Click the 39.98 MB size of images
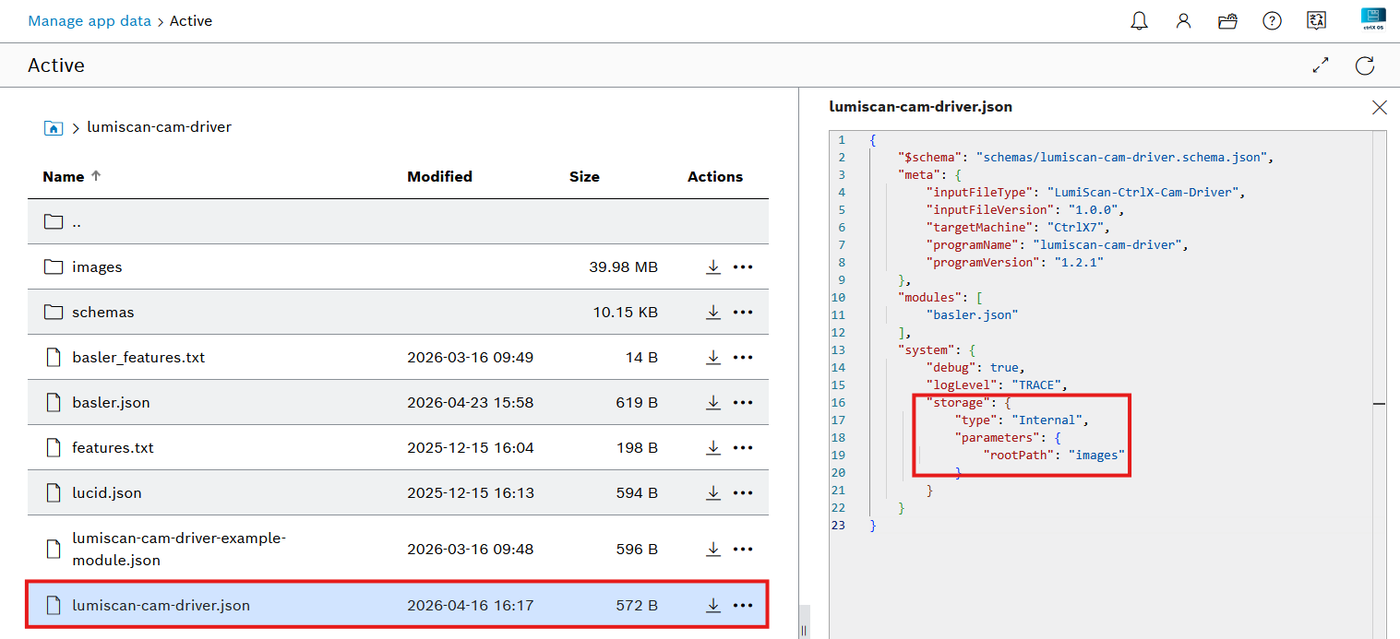 (624, 267)
